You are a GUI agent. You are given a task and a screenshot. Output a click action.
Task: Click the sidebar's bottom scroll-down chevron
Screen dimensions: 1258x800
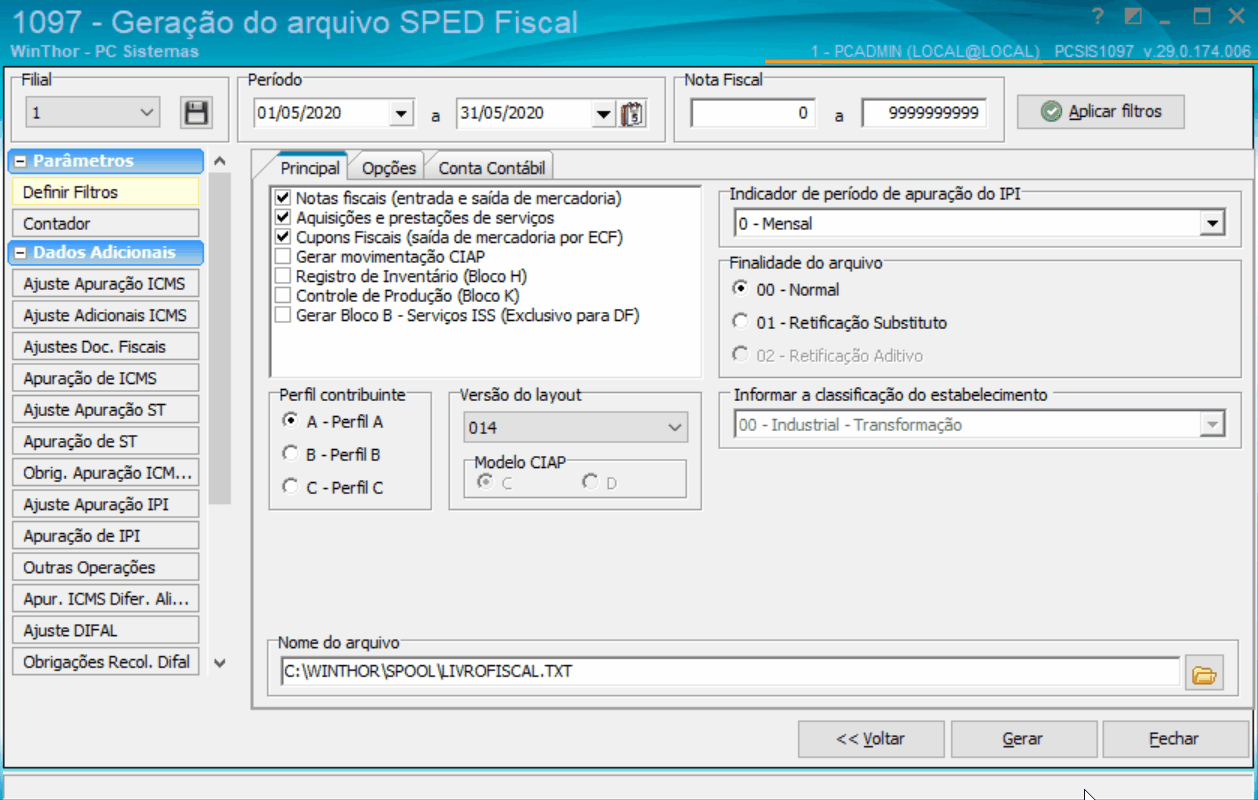(220, 662)
